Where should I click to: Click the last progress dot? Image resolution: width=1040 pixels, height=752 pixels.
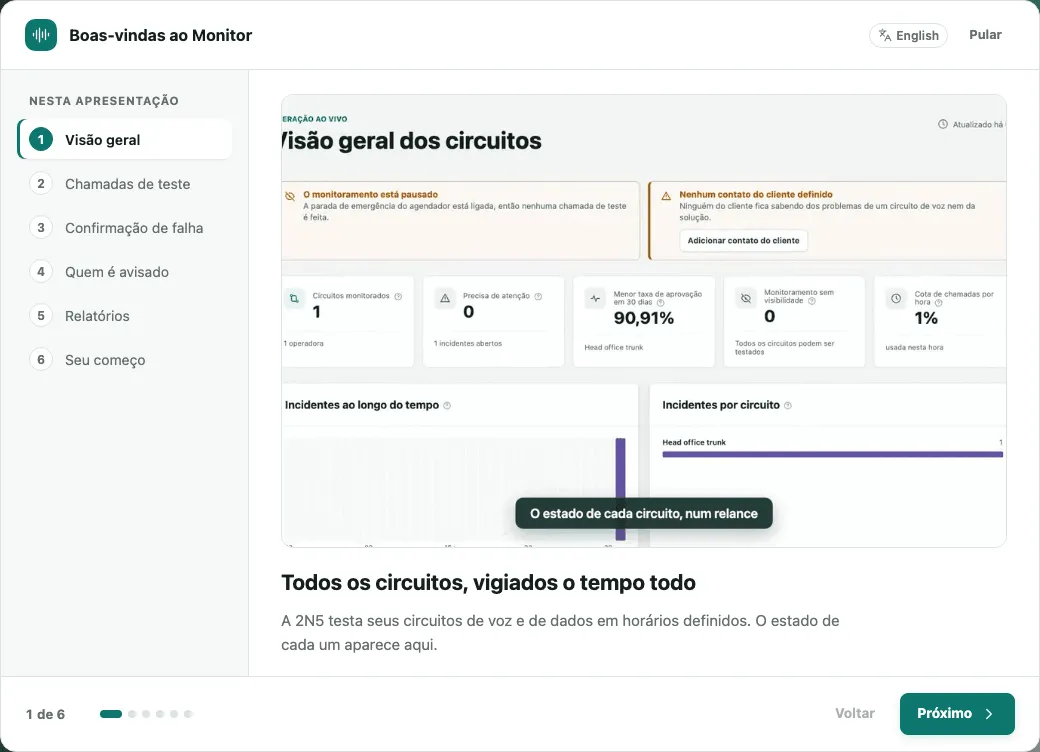click(x=188, y=714)
